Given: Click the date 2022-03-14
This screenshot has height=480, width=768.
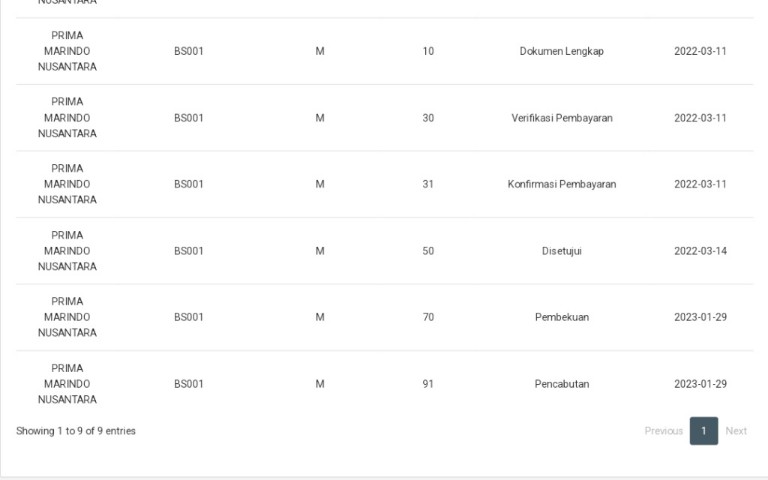Looking at the screenshot, I should click(700, 251).
